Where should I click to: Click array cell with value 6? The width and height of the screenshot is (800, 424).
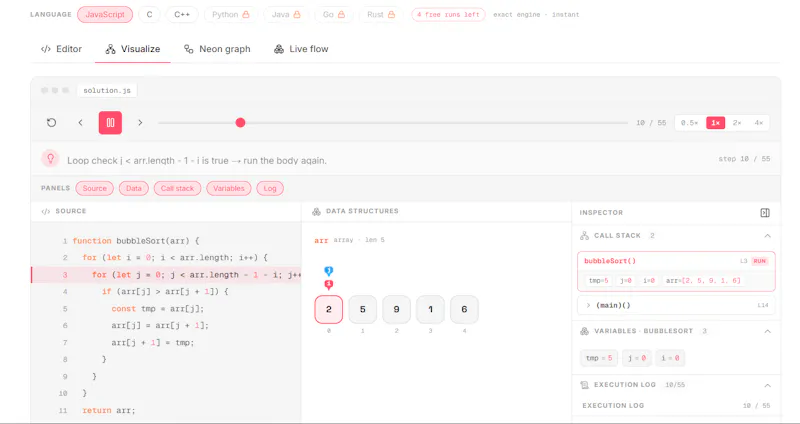coord(464,309)
